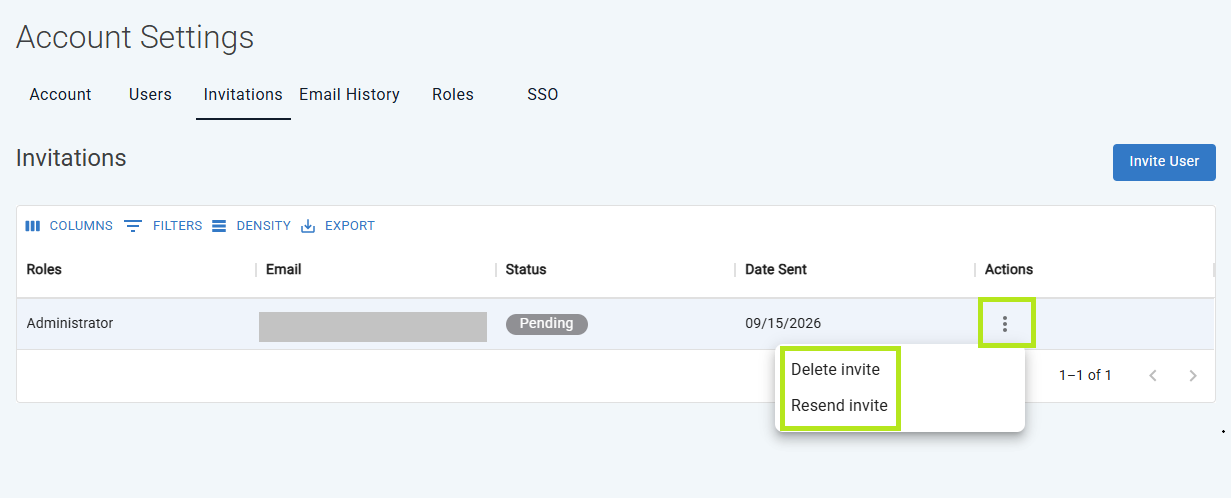Open the Filters panel
Screen dimensions: 1231x498
coord(163,226)
